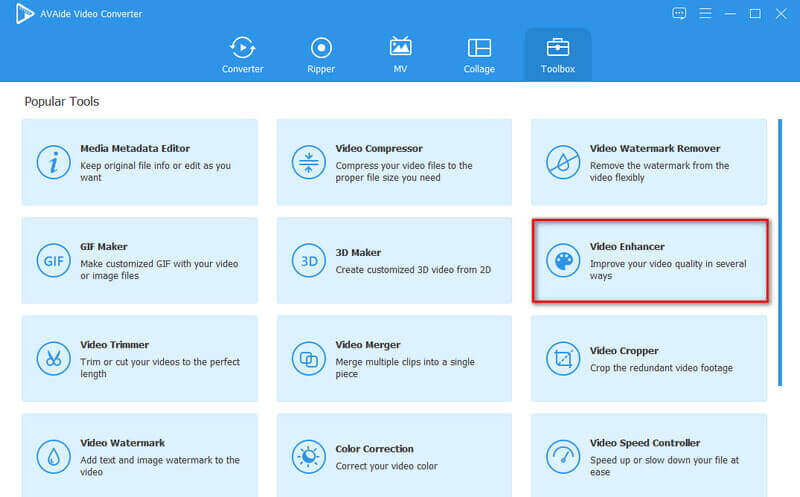Click 'Improve your video quality' description
The width and height of the screenshot is (800, 497).
point(668,269)
